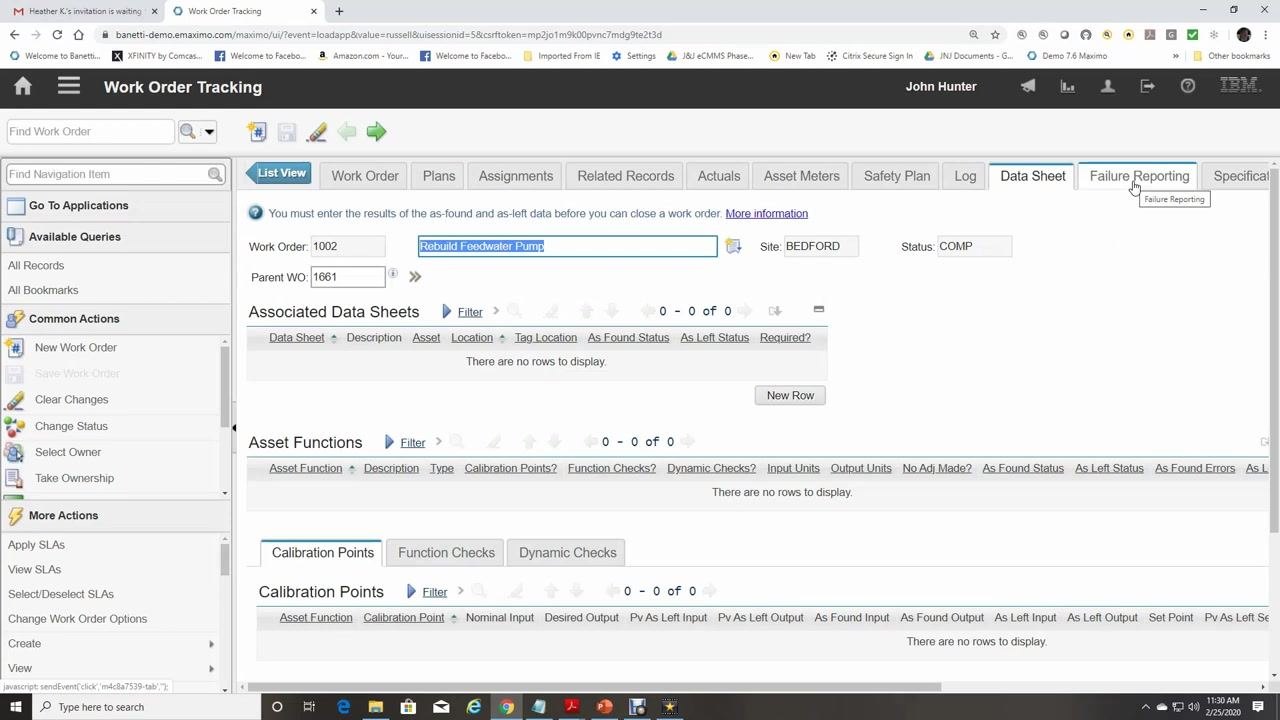Click the Find Work Order input field
Image resolution: width=1280 pixels, height=720 pixels.
90,132
